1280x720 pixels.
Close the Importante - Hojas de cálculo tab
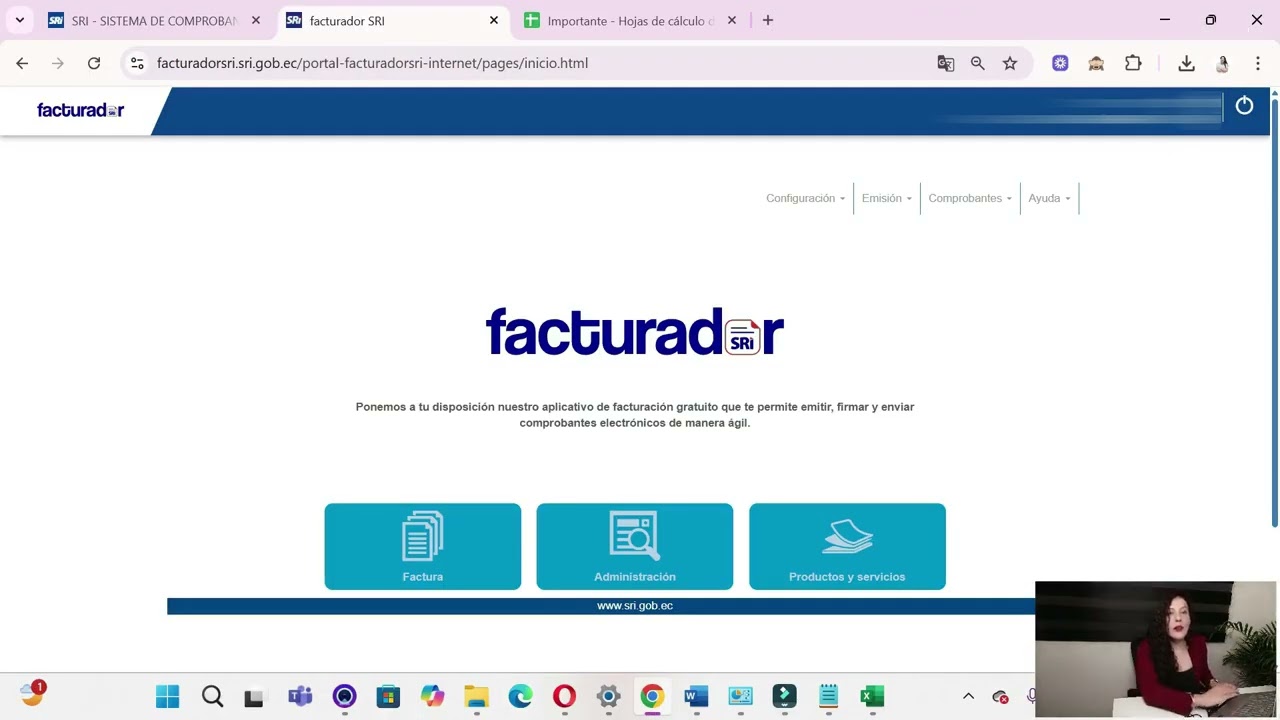(732, 20)
